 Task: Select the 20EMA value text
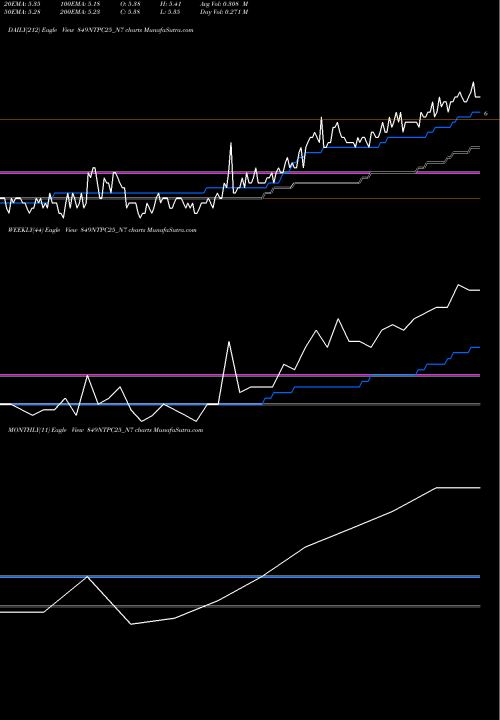(x=22, y=4)
